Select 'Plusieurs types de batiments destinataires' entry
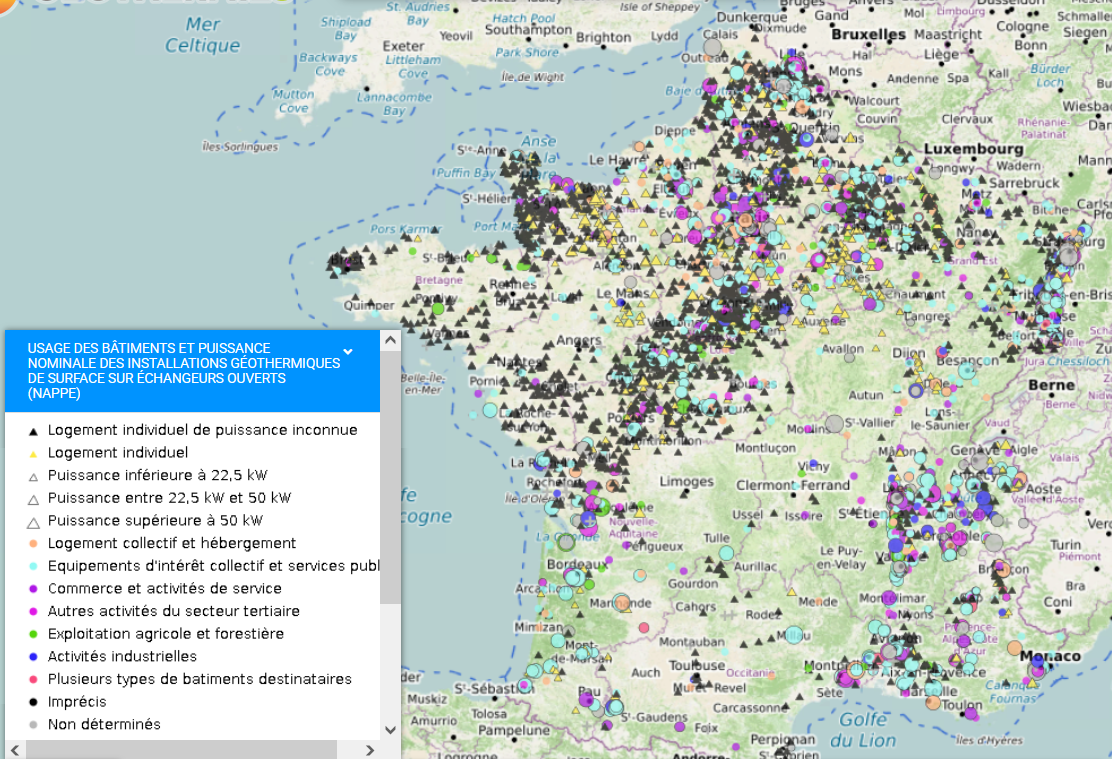Viewport: 1112px width, 759px height. [199, 679]
